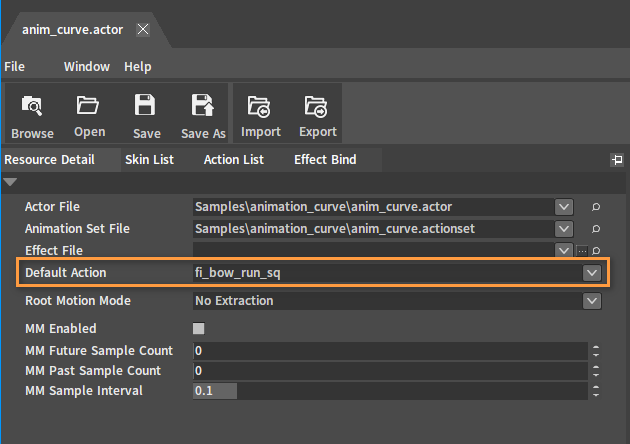Viewport: 630px width, 444px height.
Task: Open the Root Motion Mode dropdown
Action: [591, 301]
